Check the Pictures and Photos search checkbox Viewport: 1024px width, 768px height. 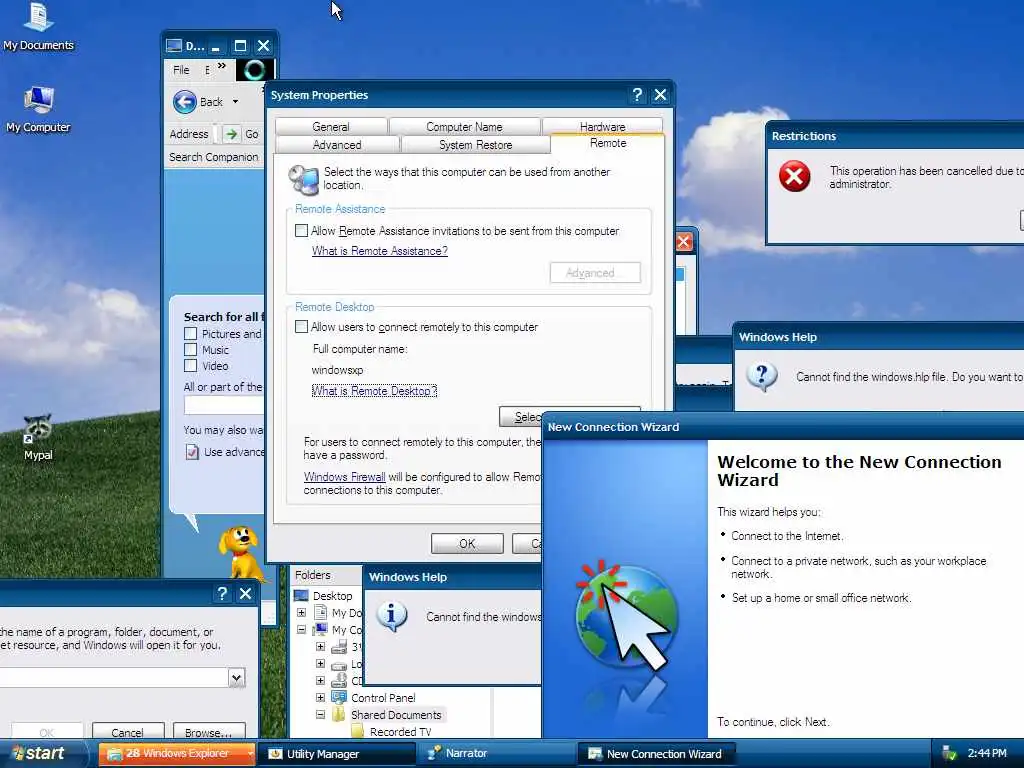pos(191,334)
